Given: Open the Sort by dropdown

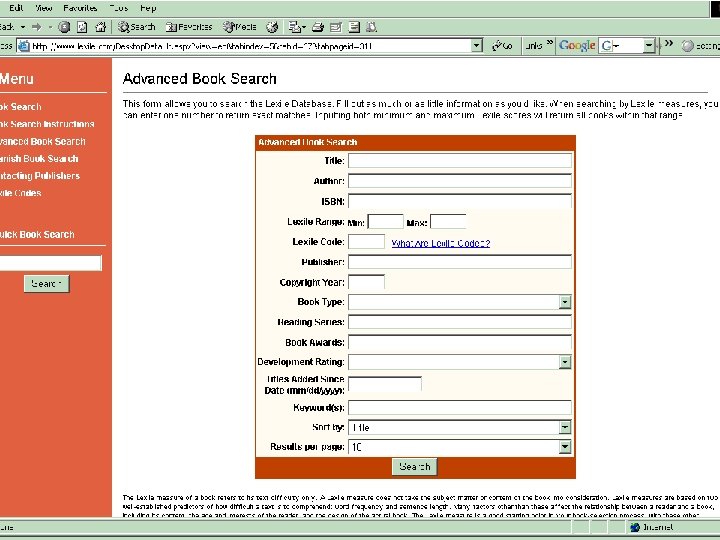Looking at the screenshot, I should click(x=460, y=428).
